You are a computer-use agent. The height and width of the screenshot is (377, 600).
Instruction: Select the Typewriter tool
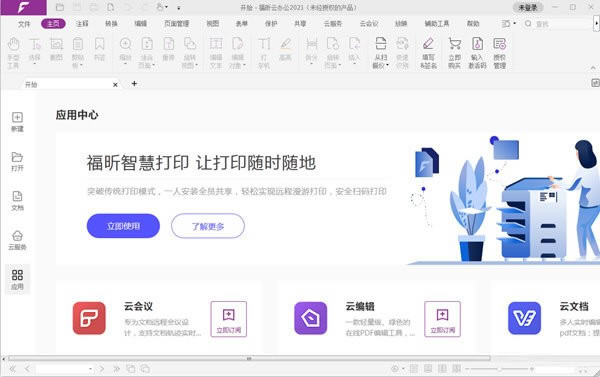(x=264, y=53)
